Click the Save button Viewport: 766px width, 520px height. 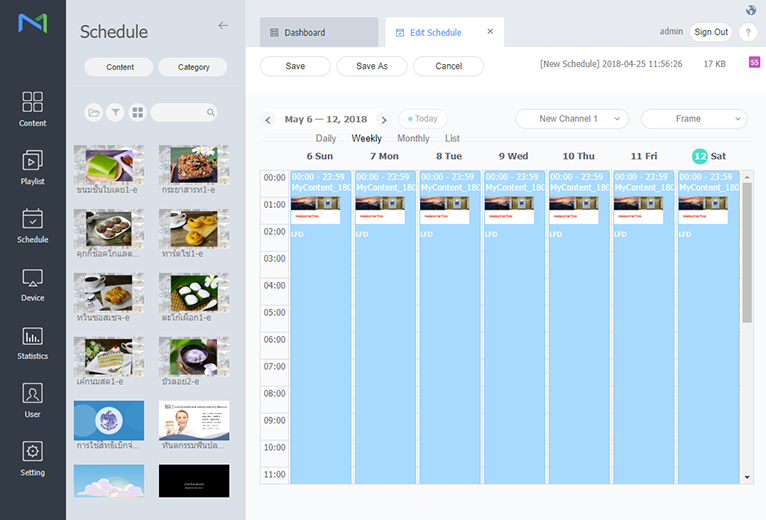coord(295,66)
